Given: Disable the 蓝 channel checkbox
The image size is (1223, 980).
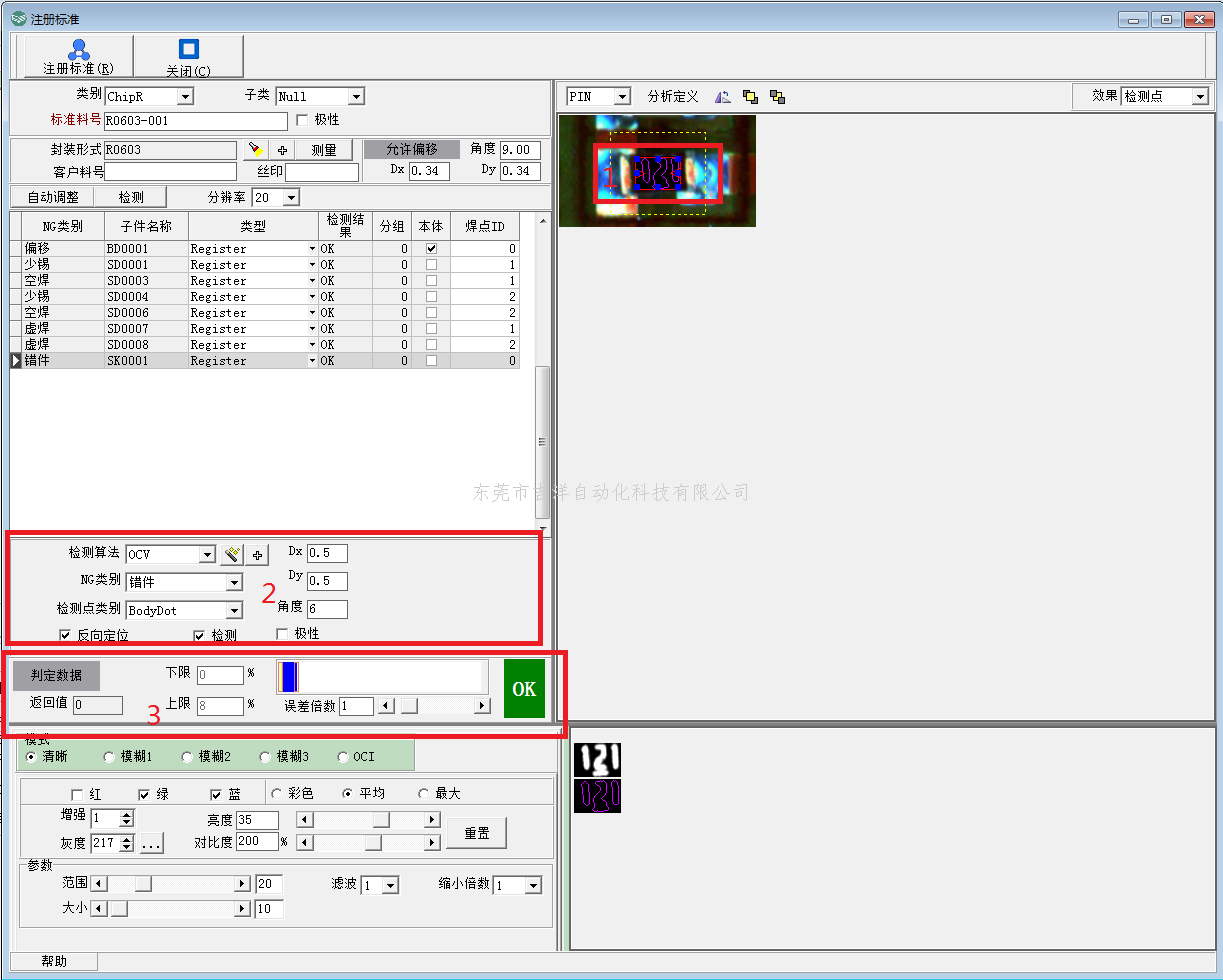Looking at the screenshot, I should (216, 794).
